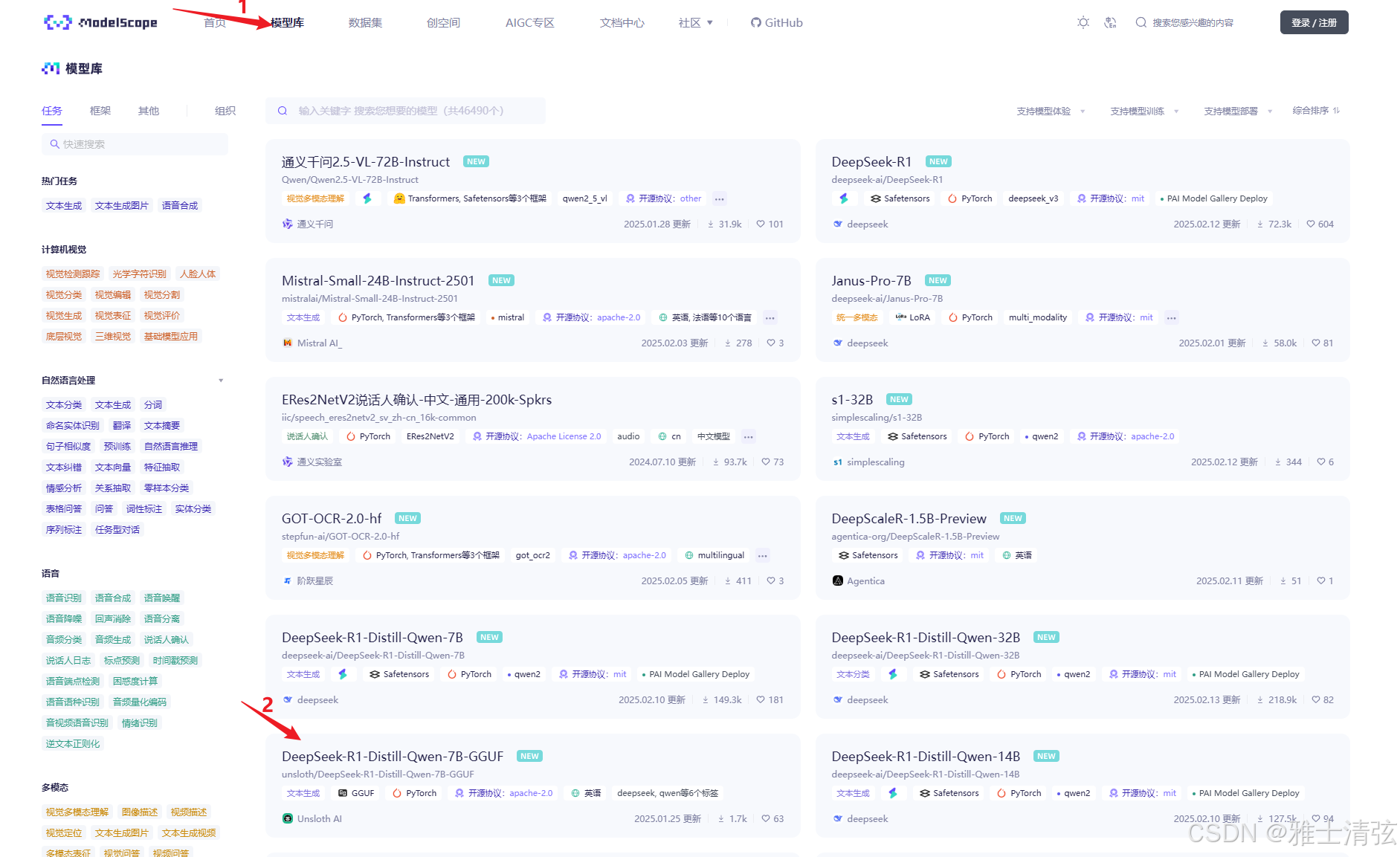Open the AIGC专区 navigation item

click(530, 22)
